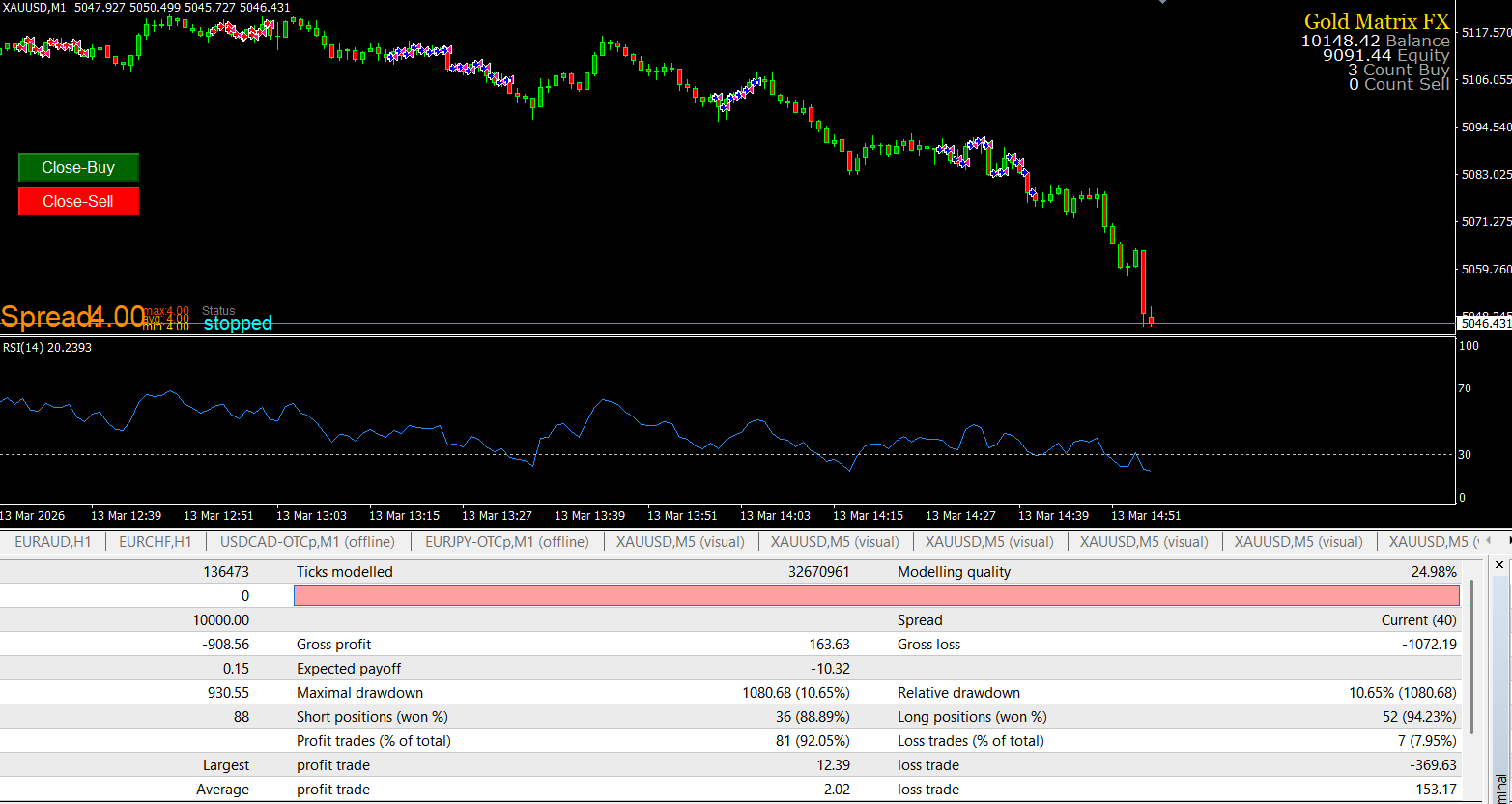
Task: Click the 'Expected payoff' label
Action: tap(349, 669)
